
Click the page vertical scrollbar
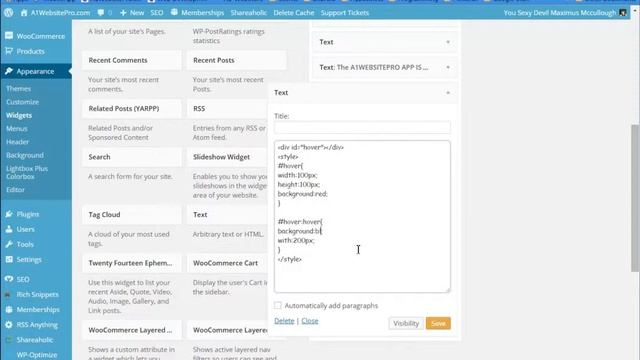(x=635, y=198)
